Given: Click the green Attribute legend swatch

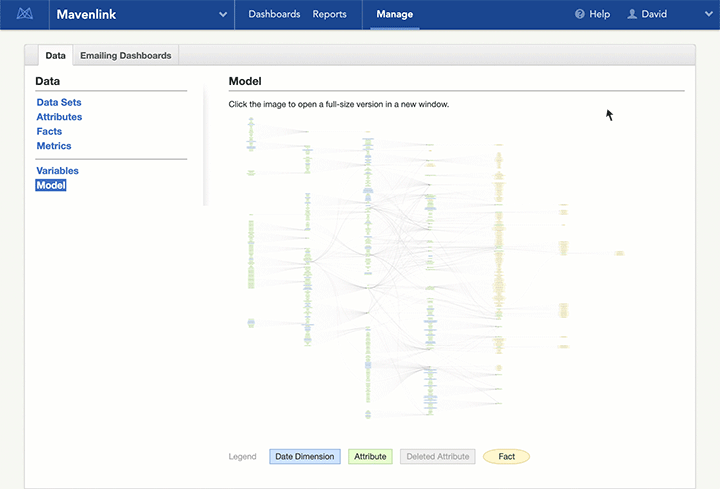Looking at the screenshot, I should (370, 456).
